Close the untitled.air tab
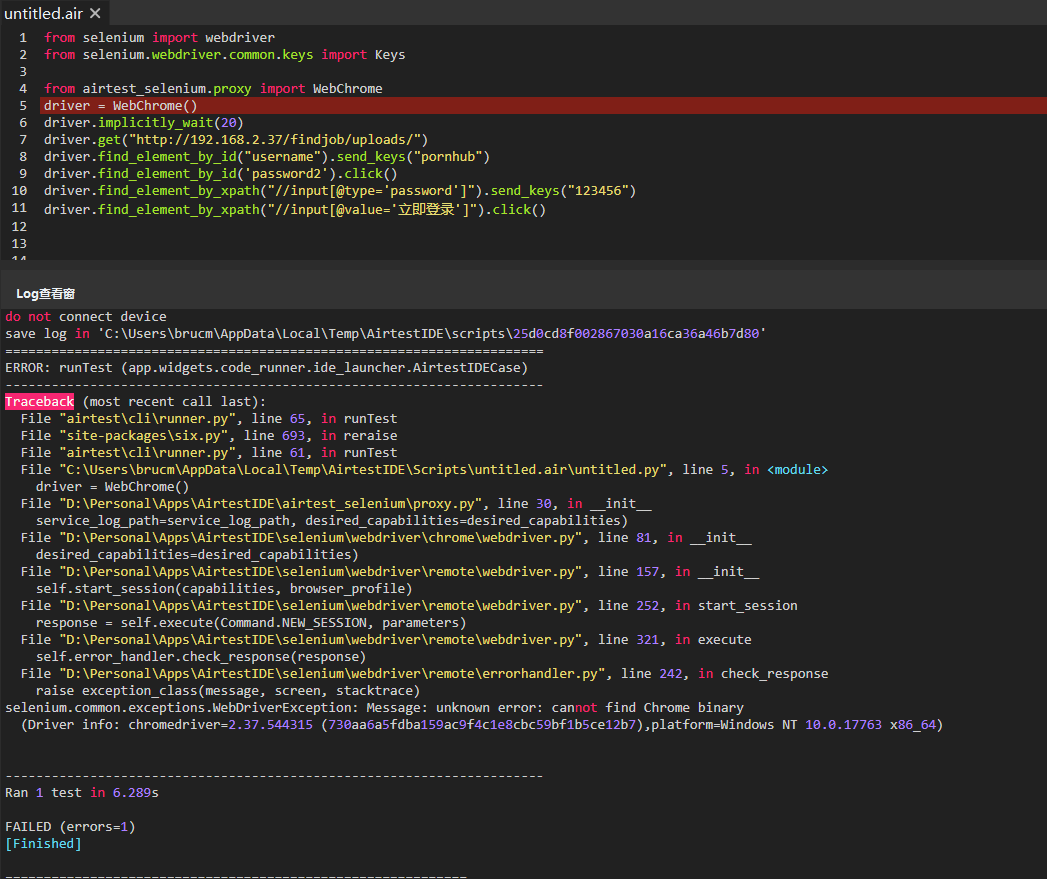The height and width of the screenshot is (879, 1047). [95, 13]
